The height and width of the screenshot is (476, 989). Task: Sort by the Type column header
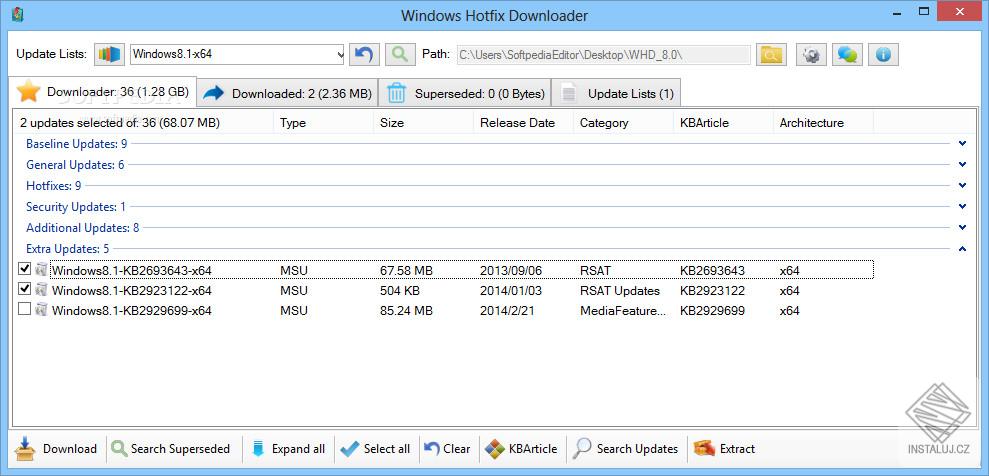[x=324, y=123]
